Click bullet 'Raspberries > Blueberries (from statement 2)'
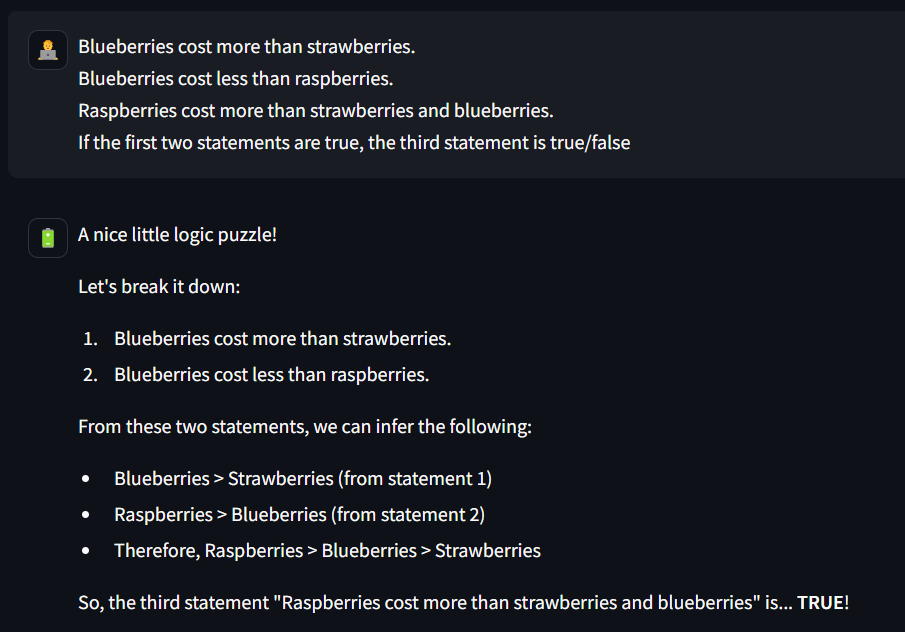The height and width of the screenshot is (632, 905). coord(299,514)
